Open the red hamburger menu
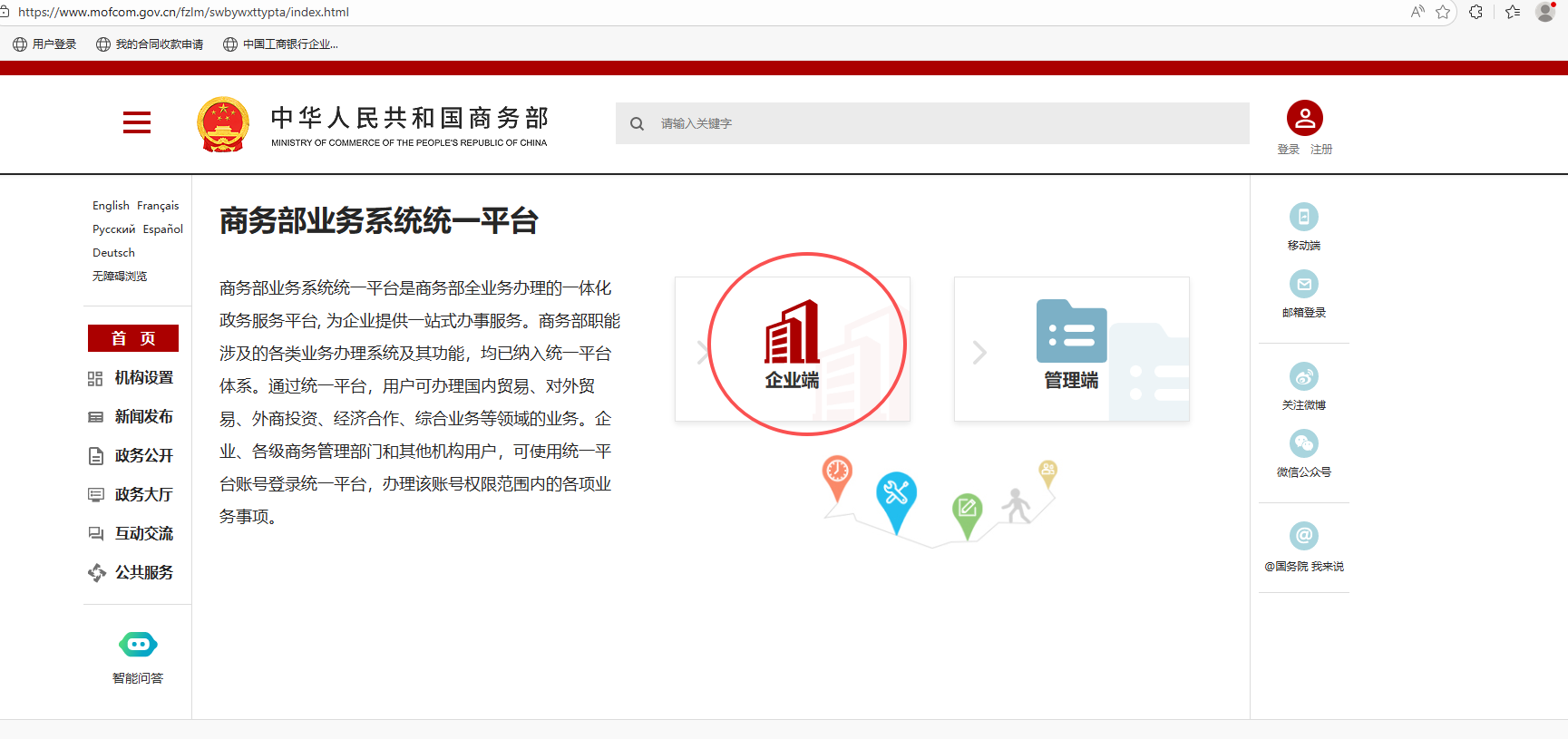Screen dimensions: 1568x739 point(137,122)
